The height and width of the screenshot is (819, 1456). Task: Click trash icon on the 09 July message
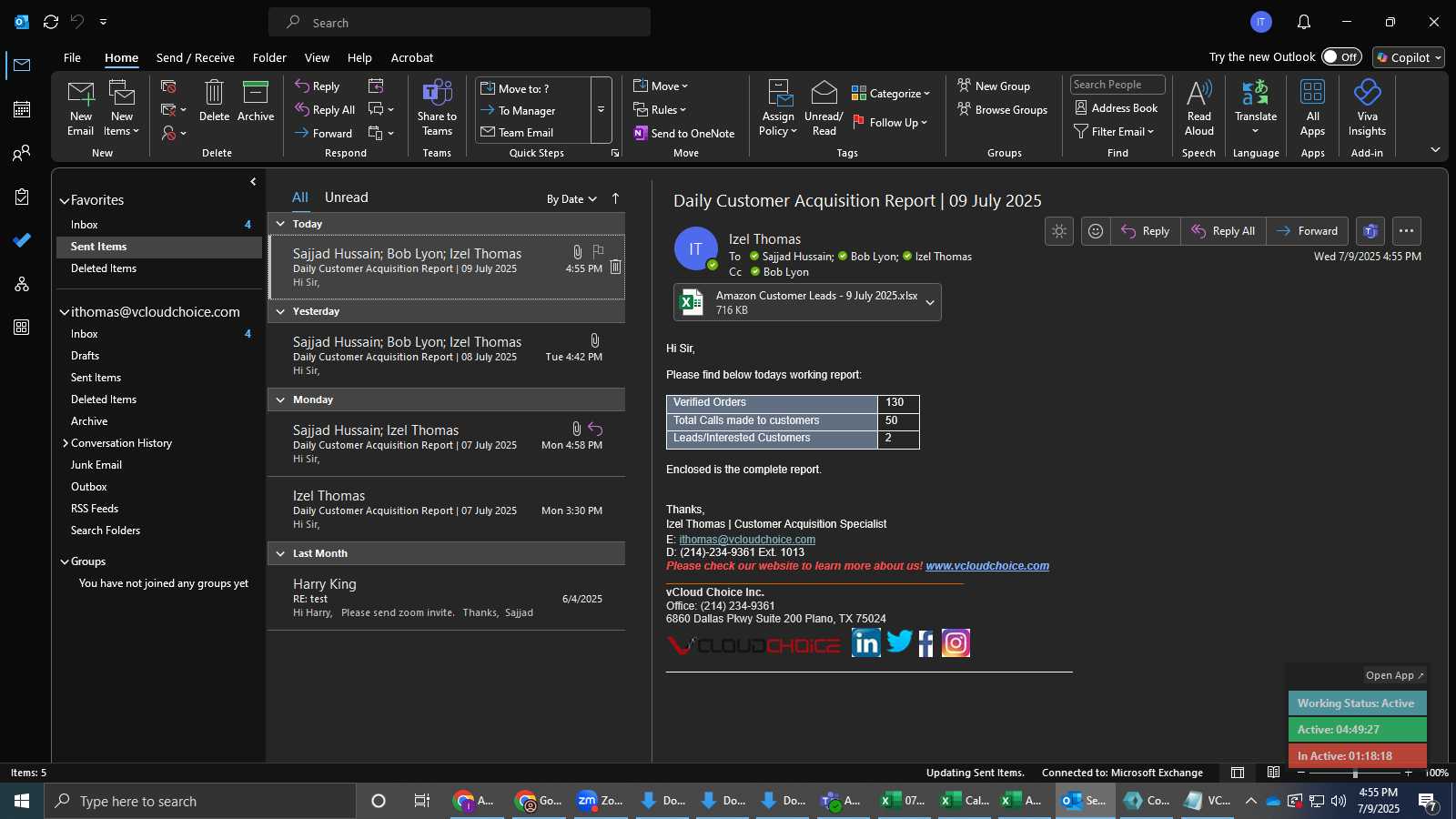coord(615,267)
